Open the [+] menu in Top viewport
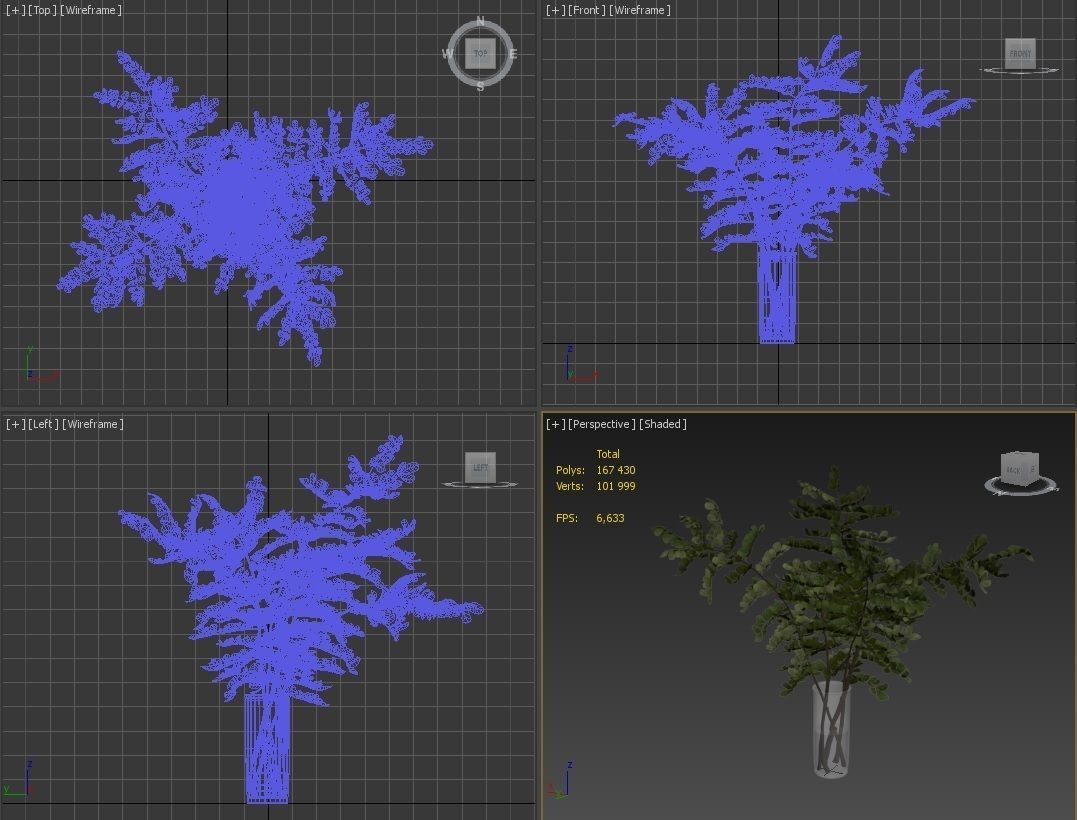This screenshot has width=1077, height=820. click(14, 10)
